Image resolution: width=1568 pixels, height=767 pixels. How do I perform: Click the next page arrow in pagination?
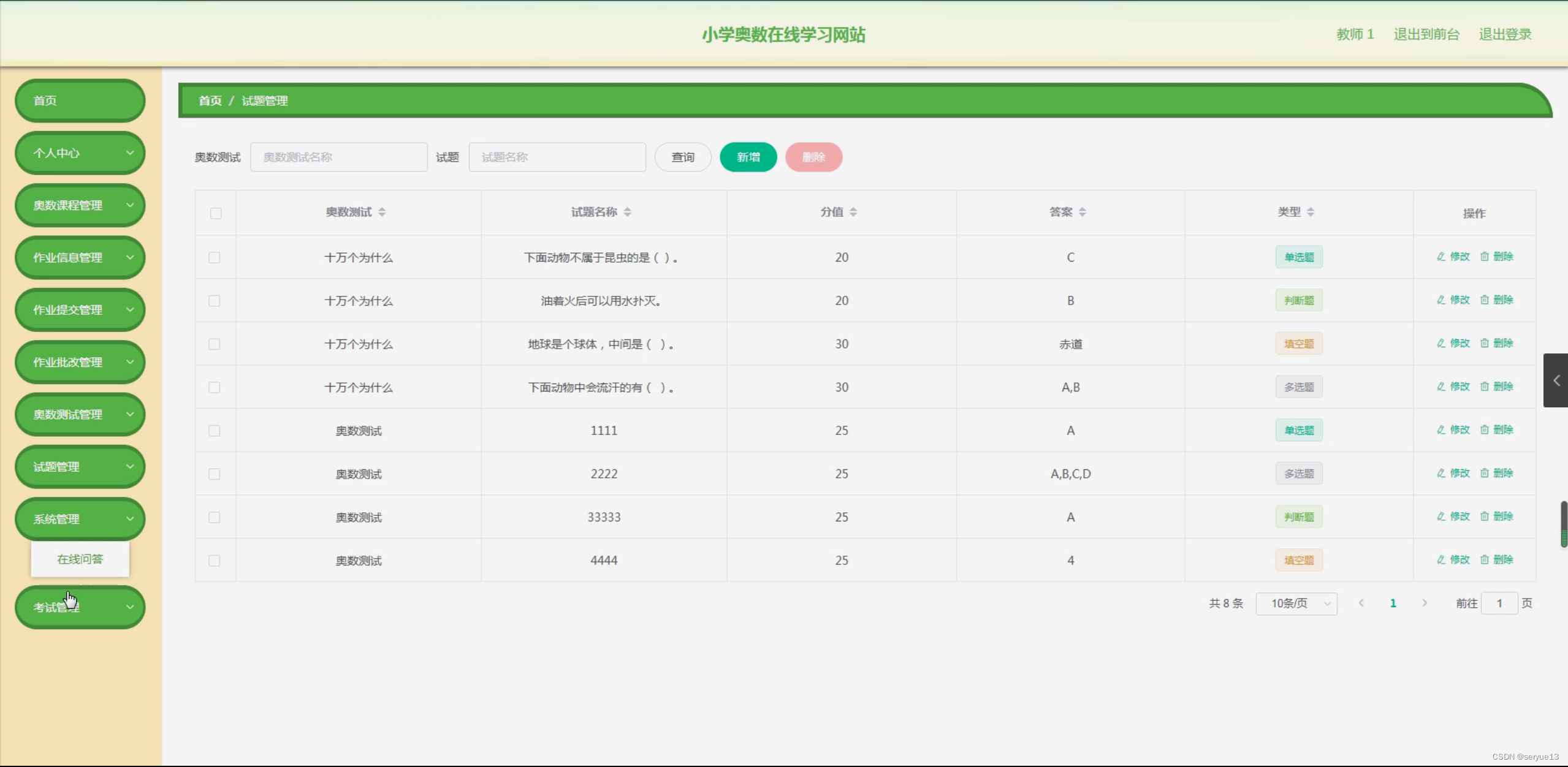click(x=1425, y=603)
